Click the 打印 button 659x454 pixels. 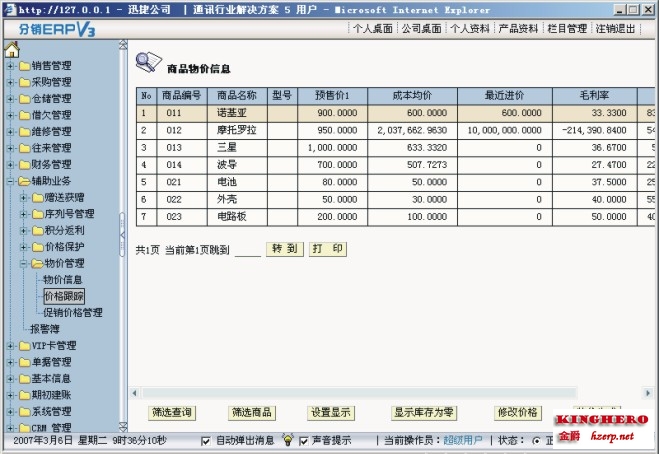coord(328,249)
